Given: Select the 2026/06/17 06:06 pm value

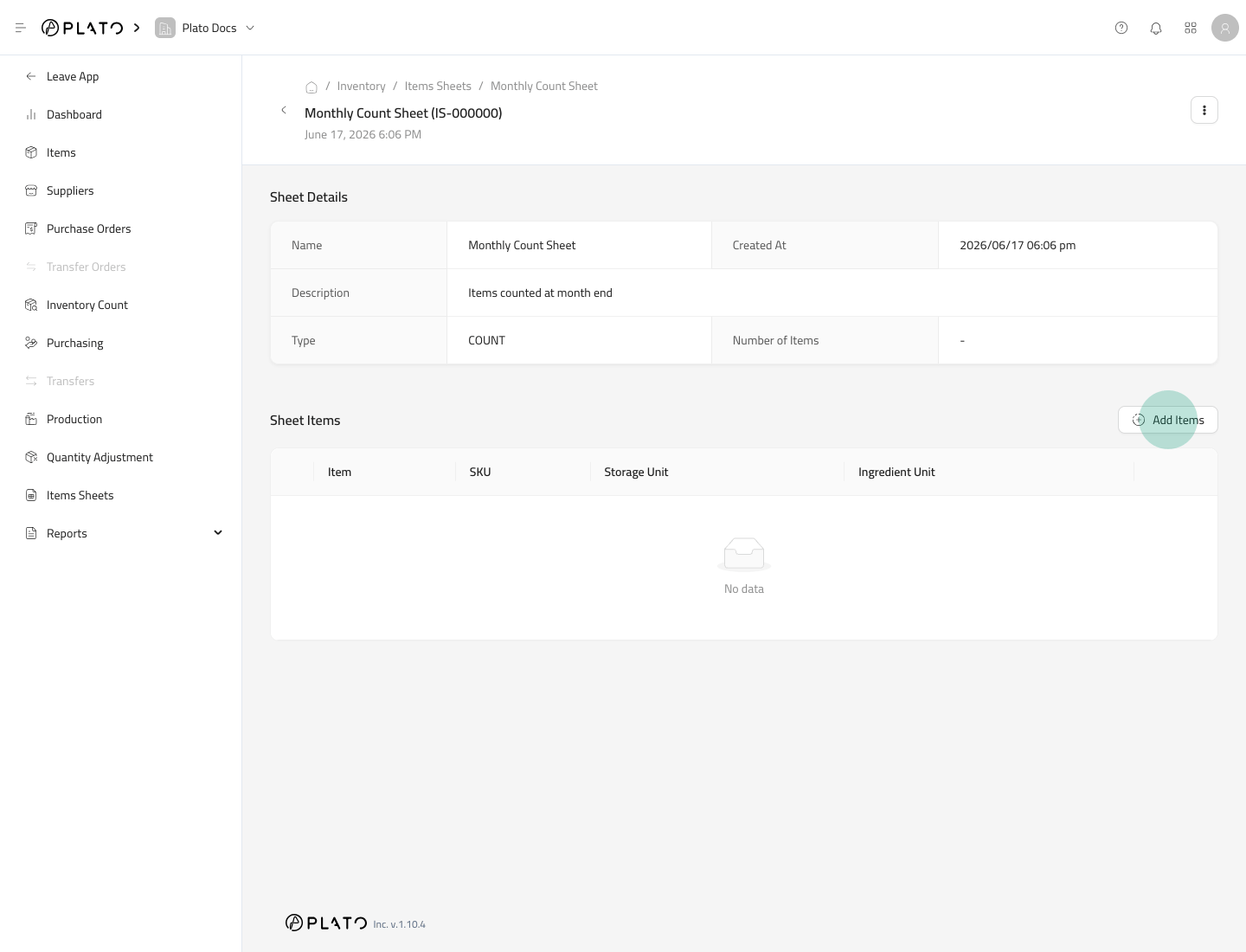Looking at the screenshot, I should click(1018, 245).
